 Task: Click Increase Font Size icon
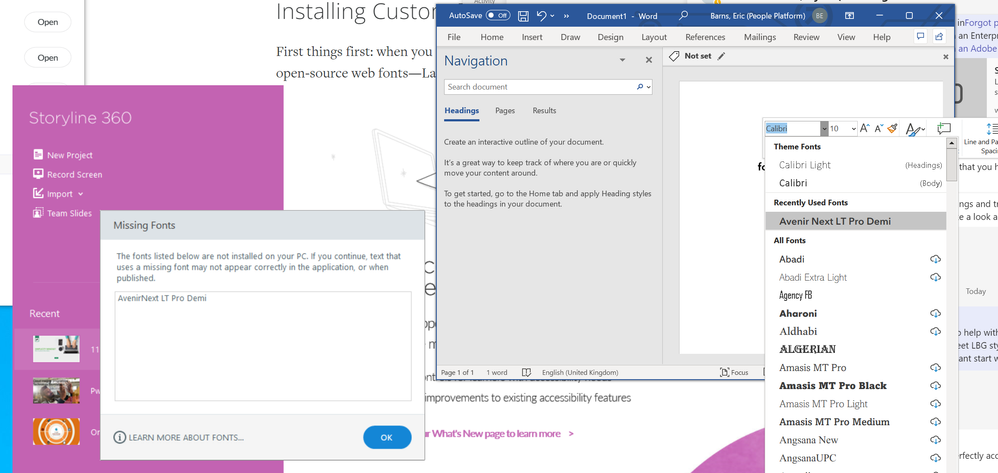(x=864, y=128)
